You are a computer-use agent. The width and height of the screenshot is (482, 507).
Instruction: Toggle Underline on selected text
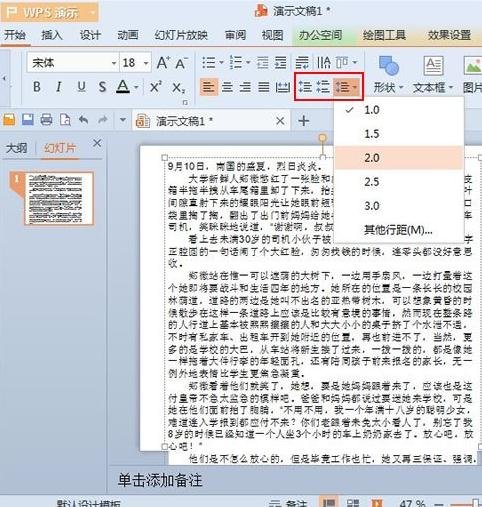[x=81, y=87]
